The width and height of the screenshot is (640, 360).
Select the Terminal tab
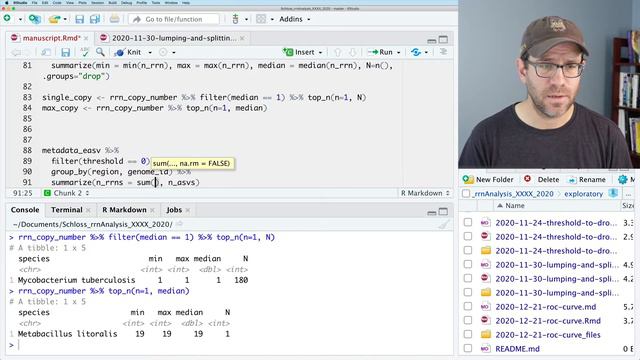click(67, 210)
